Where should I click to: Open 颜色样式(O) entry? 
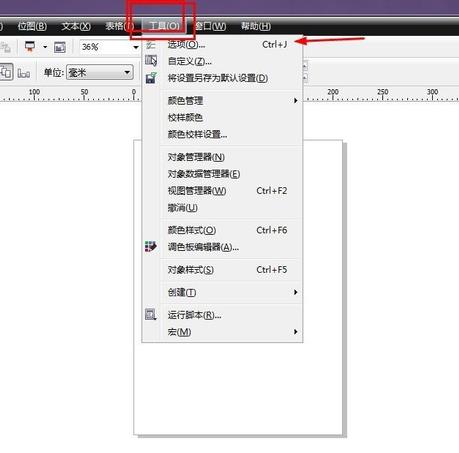[x=222, y=230]
